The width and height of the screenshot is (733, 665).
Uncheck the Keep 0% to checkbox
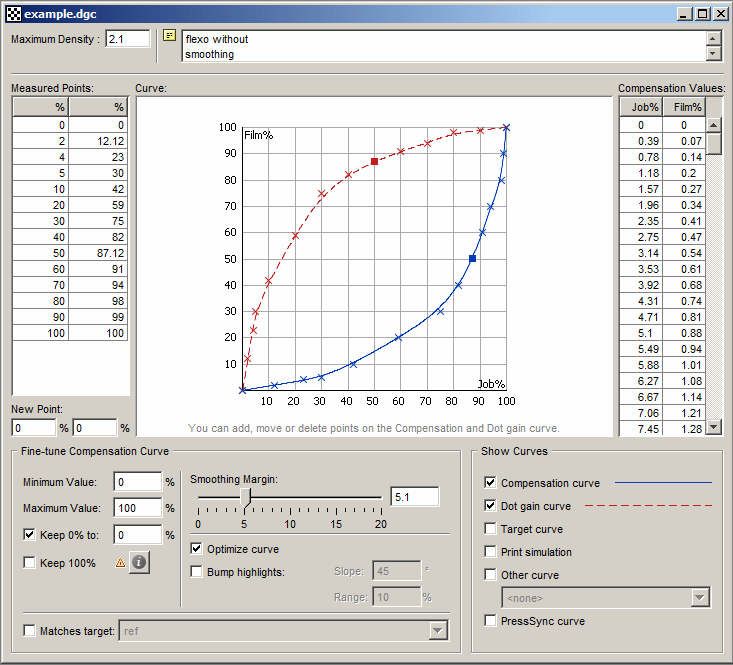29,534
